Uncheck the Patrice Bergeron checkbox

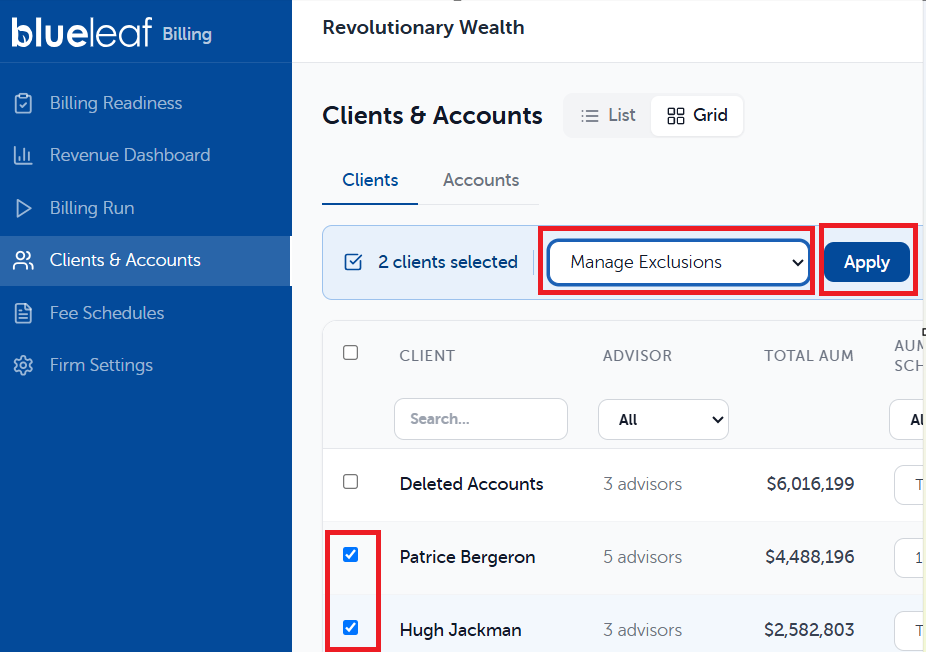click(350, 555)
